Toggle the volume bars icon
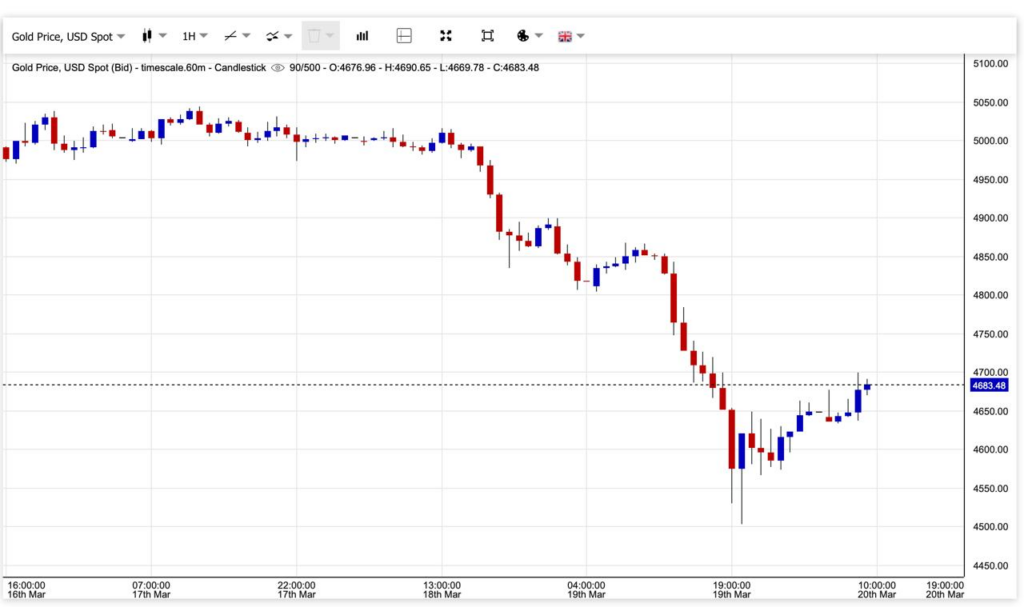The image size is (1024, 607). [362, 36]
